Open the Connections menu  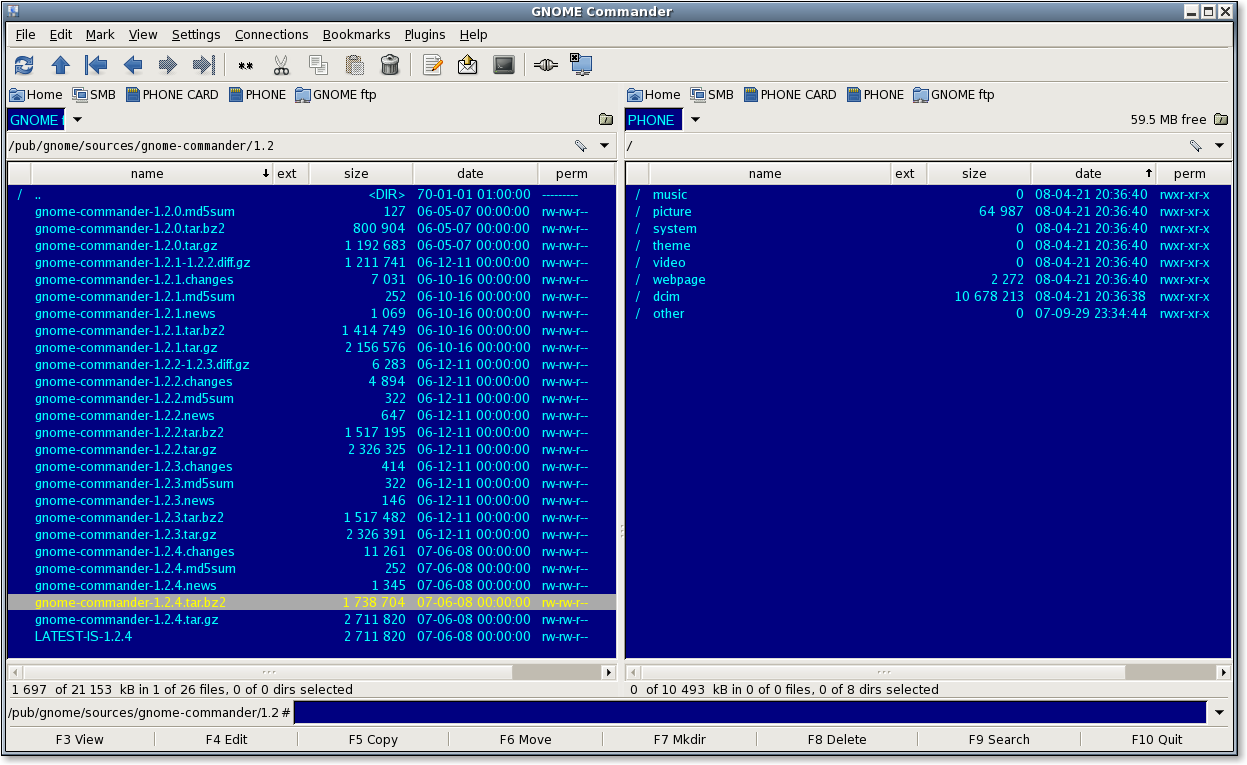click(x=271, y=35)
